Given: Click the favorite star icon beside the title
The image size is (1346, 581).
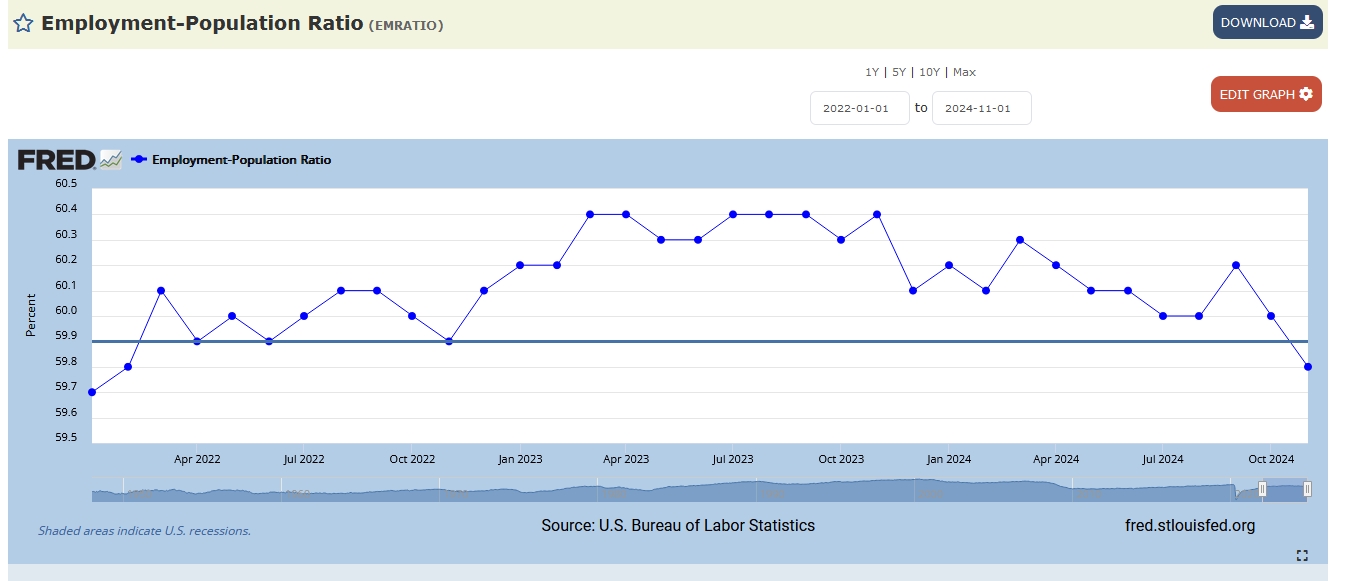Looking at the screenshot, I should tap(23, 23).
